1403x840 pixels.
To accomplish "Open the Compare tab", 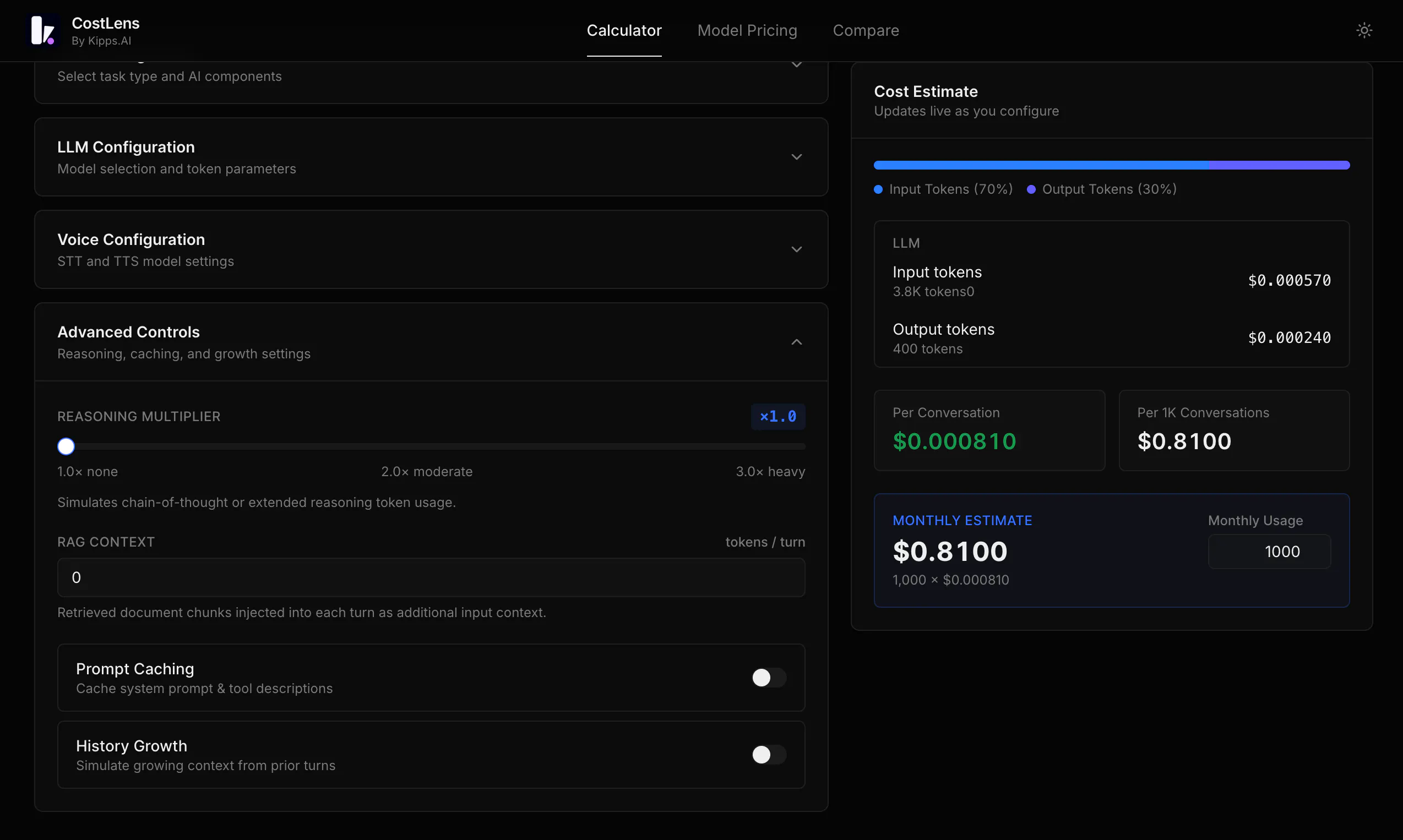I will tap(866, 31).
